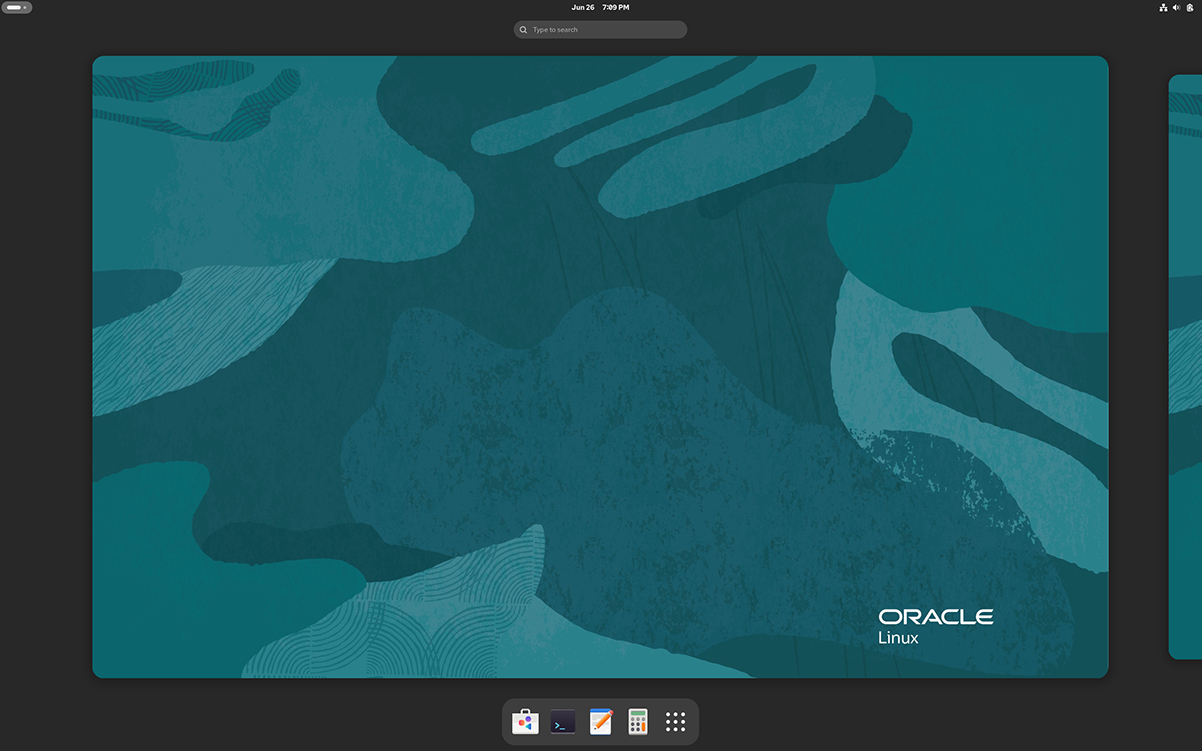The image size is (1202, 751).
Task: Show all applications with grid icon
Action: (x=675, y=721)
